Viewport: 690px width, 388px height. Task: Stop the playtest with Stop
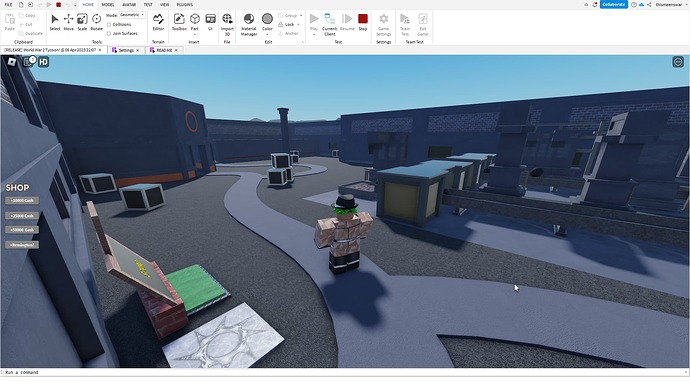(x=363, y=22)
